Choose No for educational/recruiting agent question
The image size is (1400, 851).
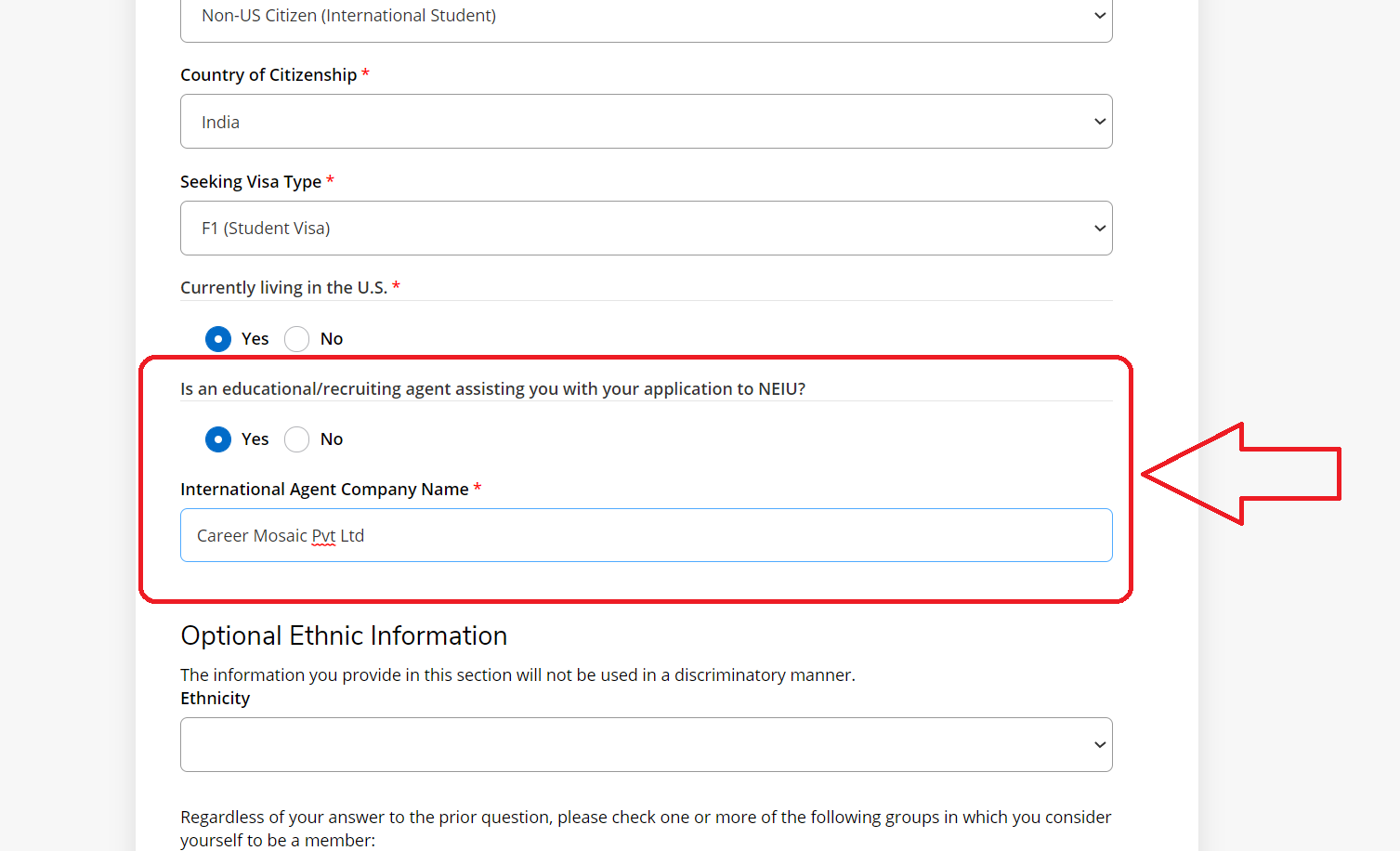click(x=297, y=439)
